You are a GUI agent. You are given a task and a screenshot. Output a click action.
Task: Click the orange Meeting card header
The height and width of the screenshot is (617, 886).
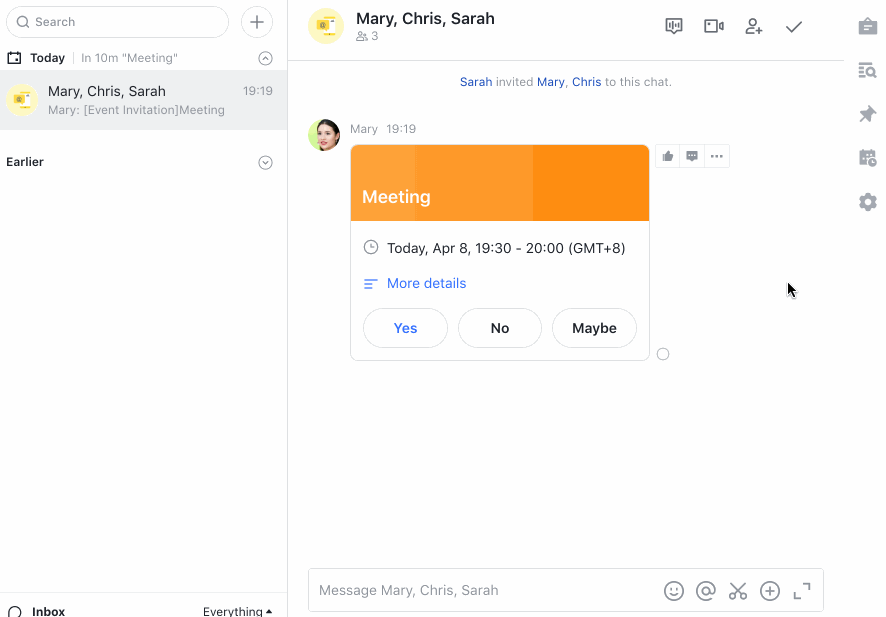pyautogui.click(x=500, y=183)
